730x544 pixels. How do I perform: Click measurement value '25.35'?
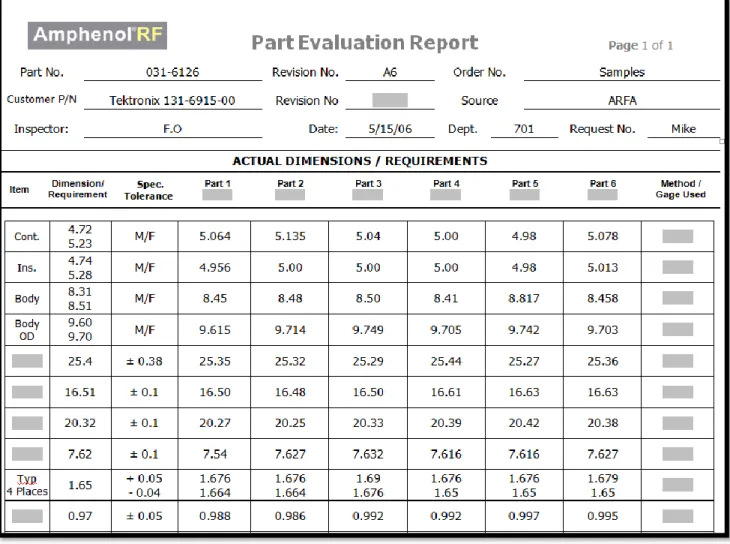pyautogui.click(x=215, y=361)
